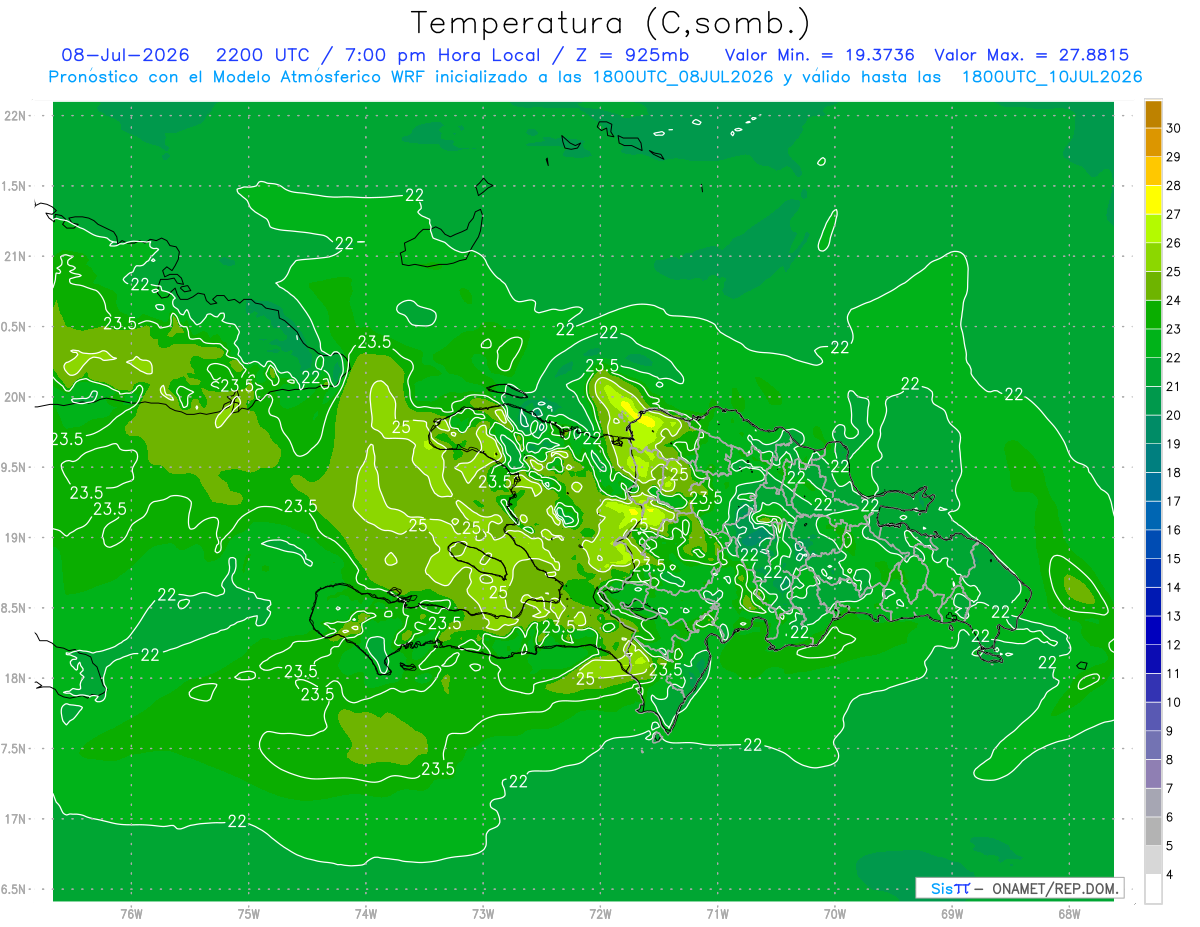
Task: Click the "Temperatura (C,somb.)" map title
Action: pos(611,23)
